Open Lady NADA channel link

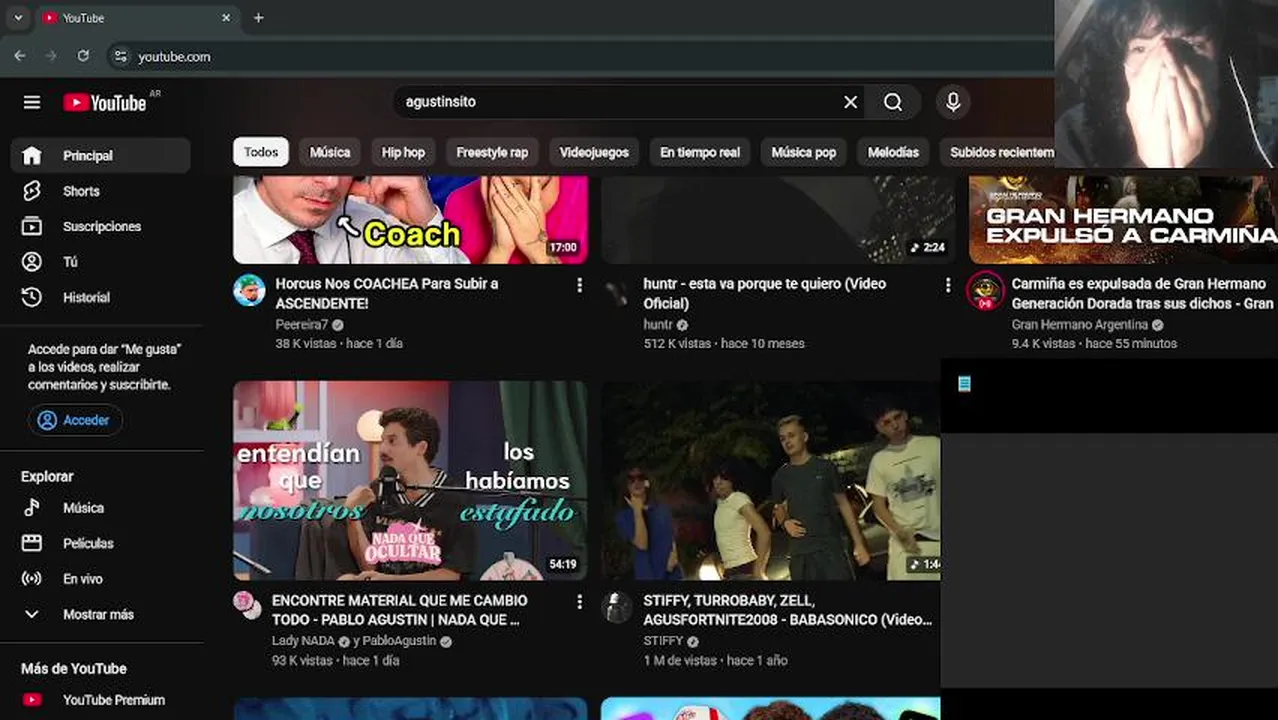pos(303,642)
